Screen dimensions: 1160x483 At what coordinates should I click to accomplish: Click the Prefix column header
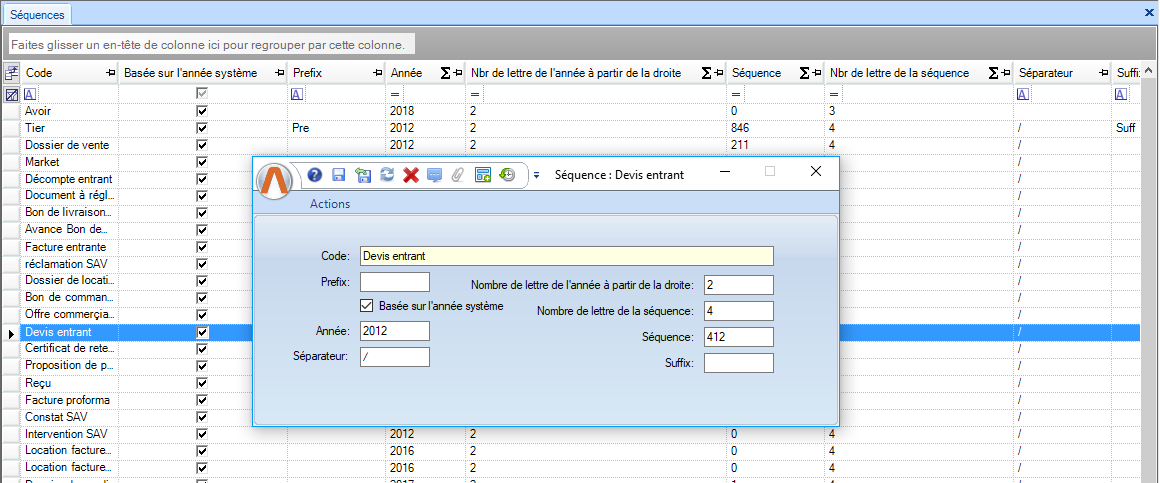point(308,73)
